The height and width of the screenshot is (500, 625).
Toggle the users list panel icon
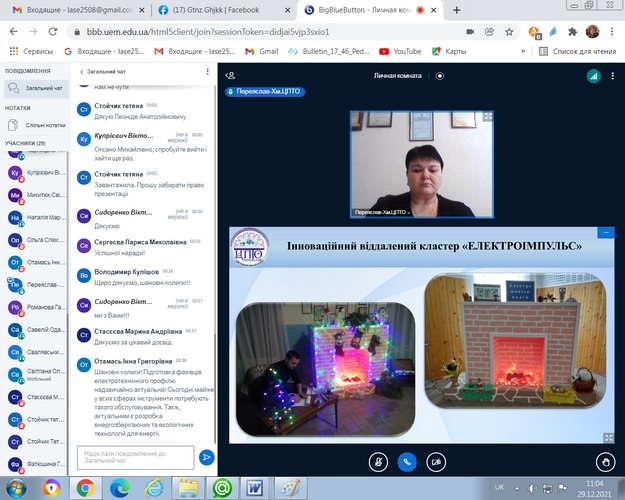click(230, 74)
